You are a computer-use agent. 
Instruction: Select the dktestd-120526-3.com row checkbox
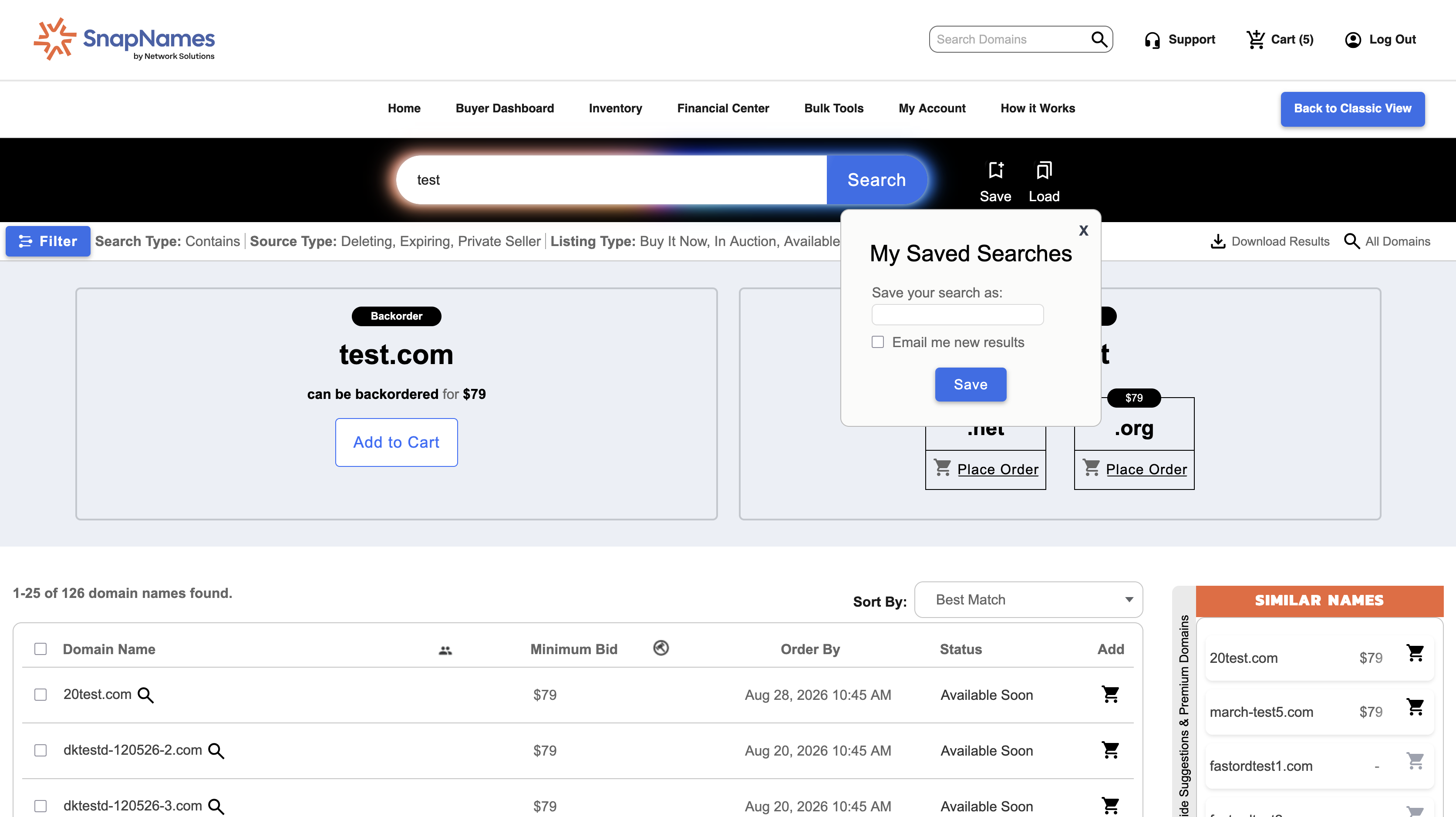(x=40, y=806)
